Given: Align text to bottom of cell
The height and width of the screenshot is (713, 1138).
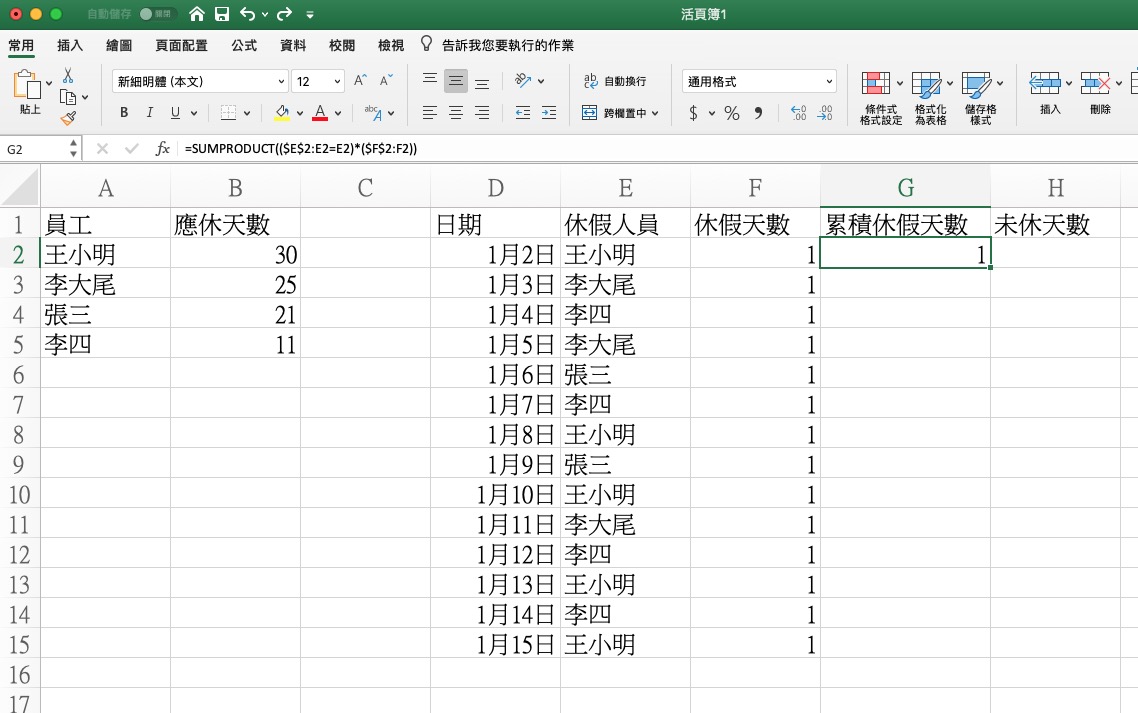Looking at the screenshot, I should point(482,81).
